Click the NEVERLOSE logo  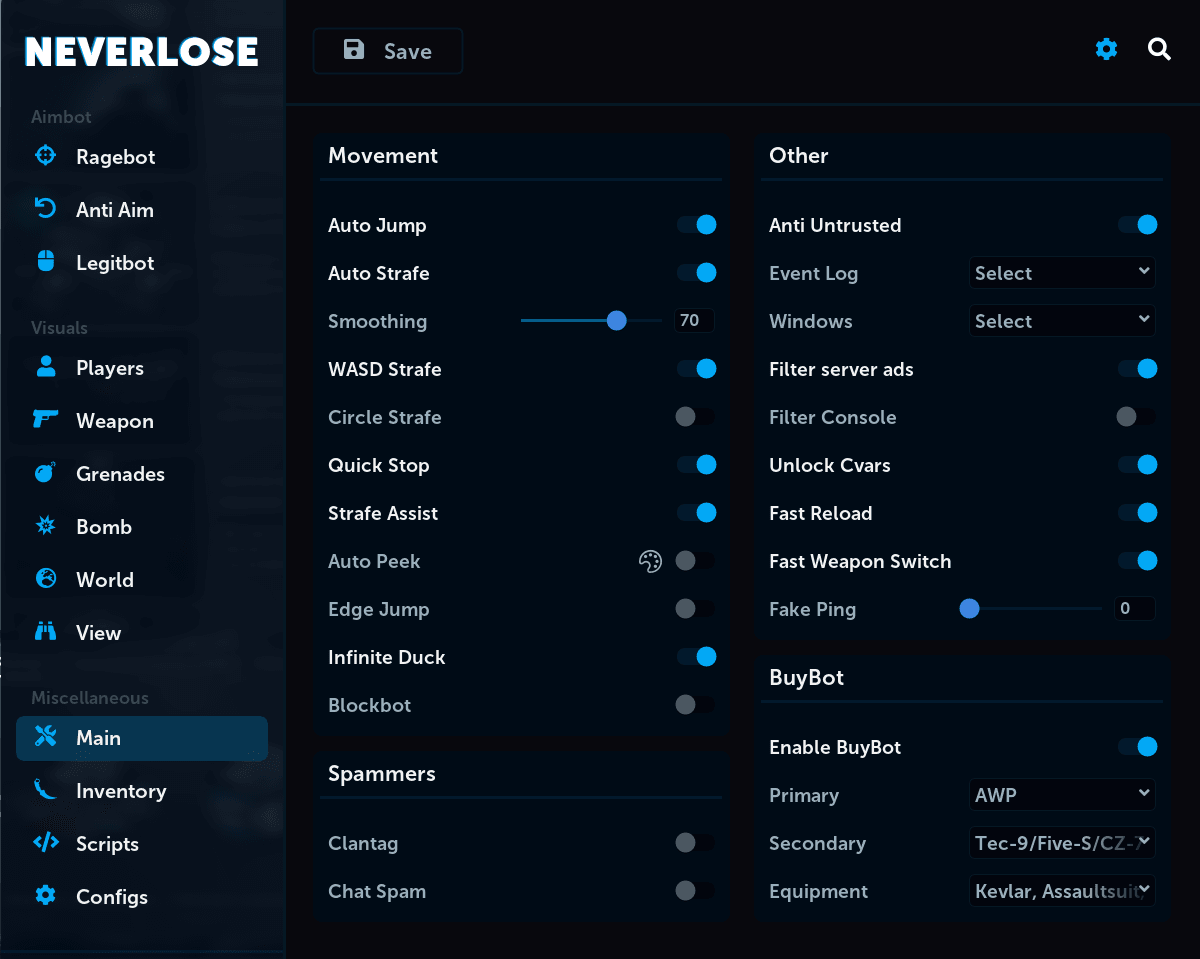[142, 51]
